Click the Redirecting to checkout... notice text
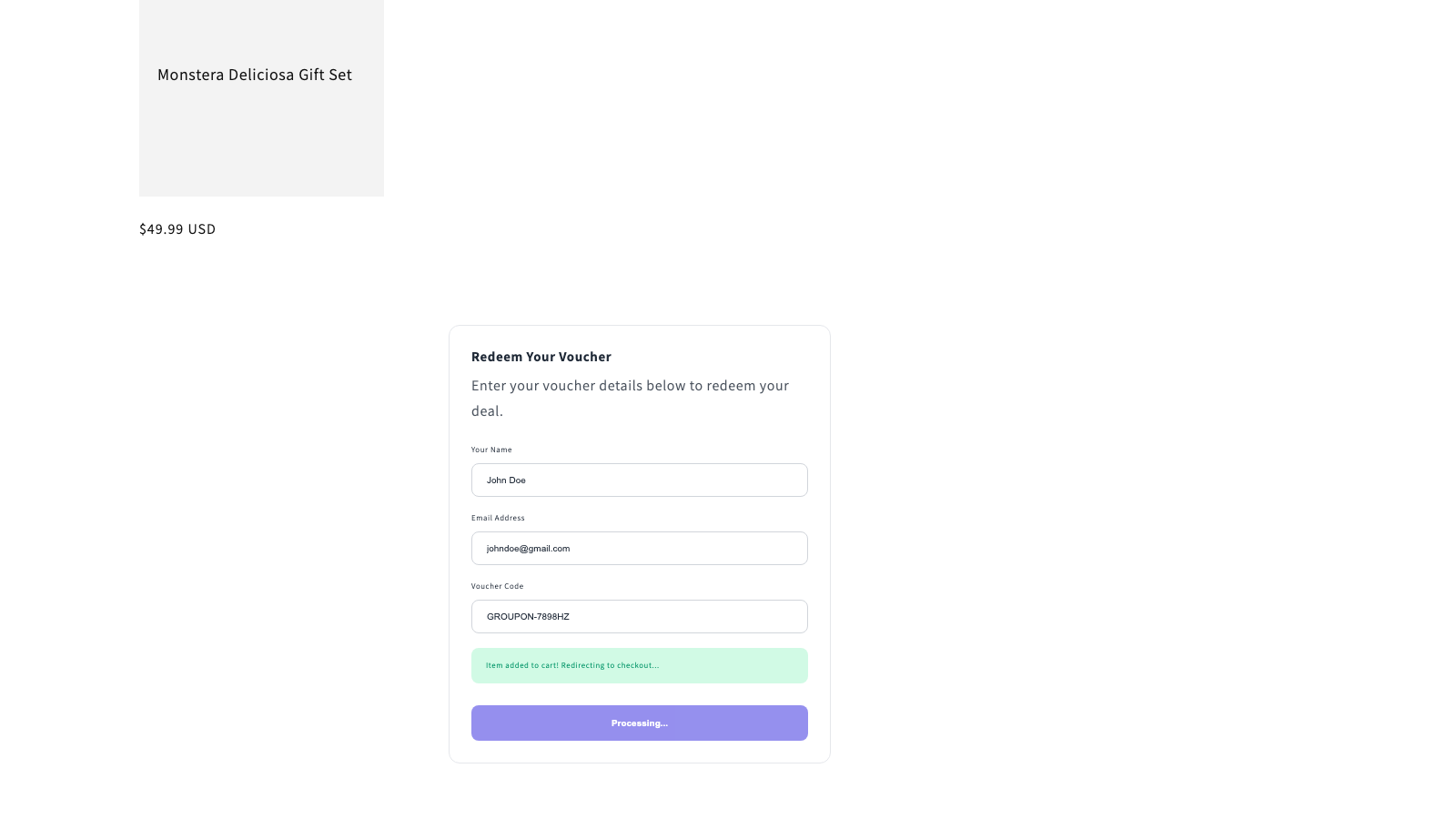 (x=610, y=665)
